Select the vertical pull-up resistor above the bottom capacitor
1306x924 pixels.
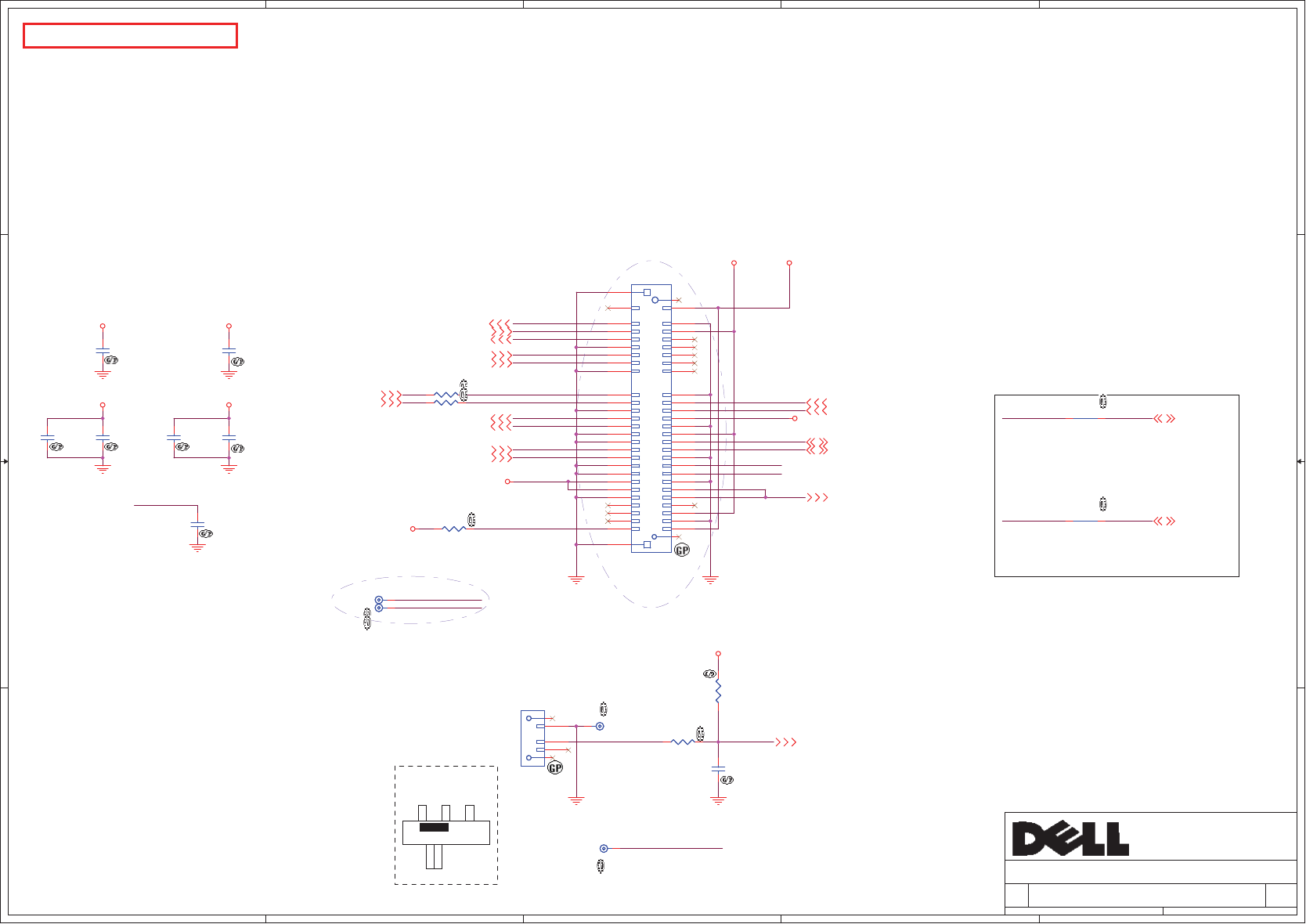(x=718, y=691)
